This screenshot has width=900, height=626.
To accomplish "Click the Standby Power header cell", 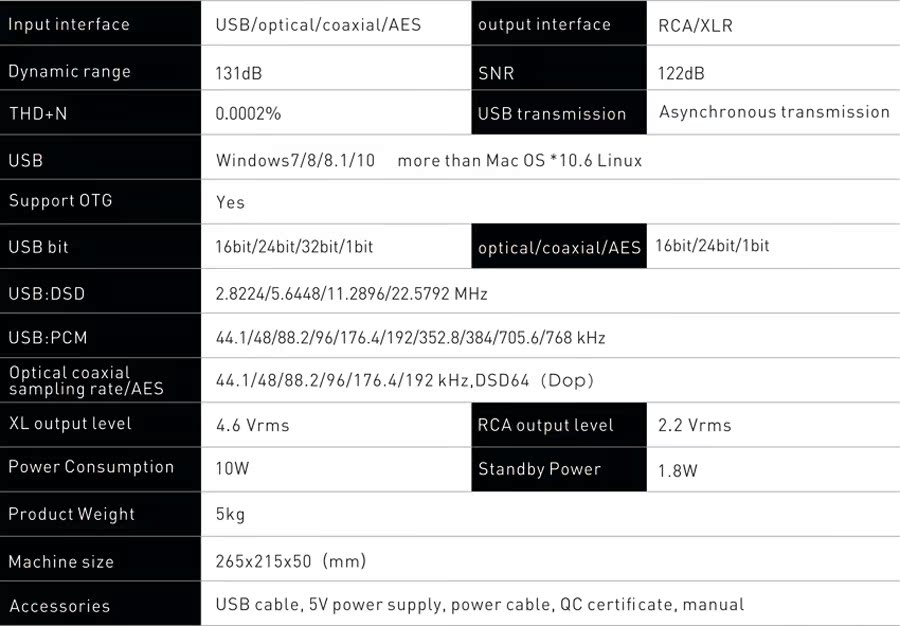I will click(x=539, y=469).
